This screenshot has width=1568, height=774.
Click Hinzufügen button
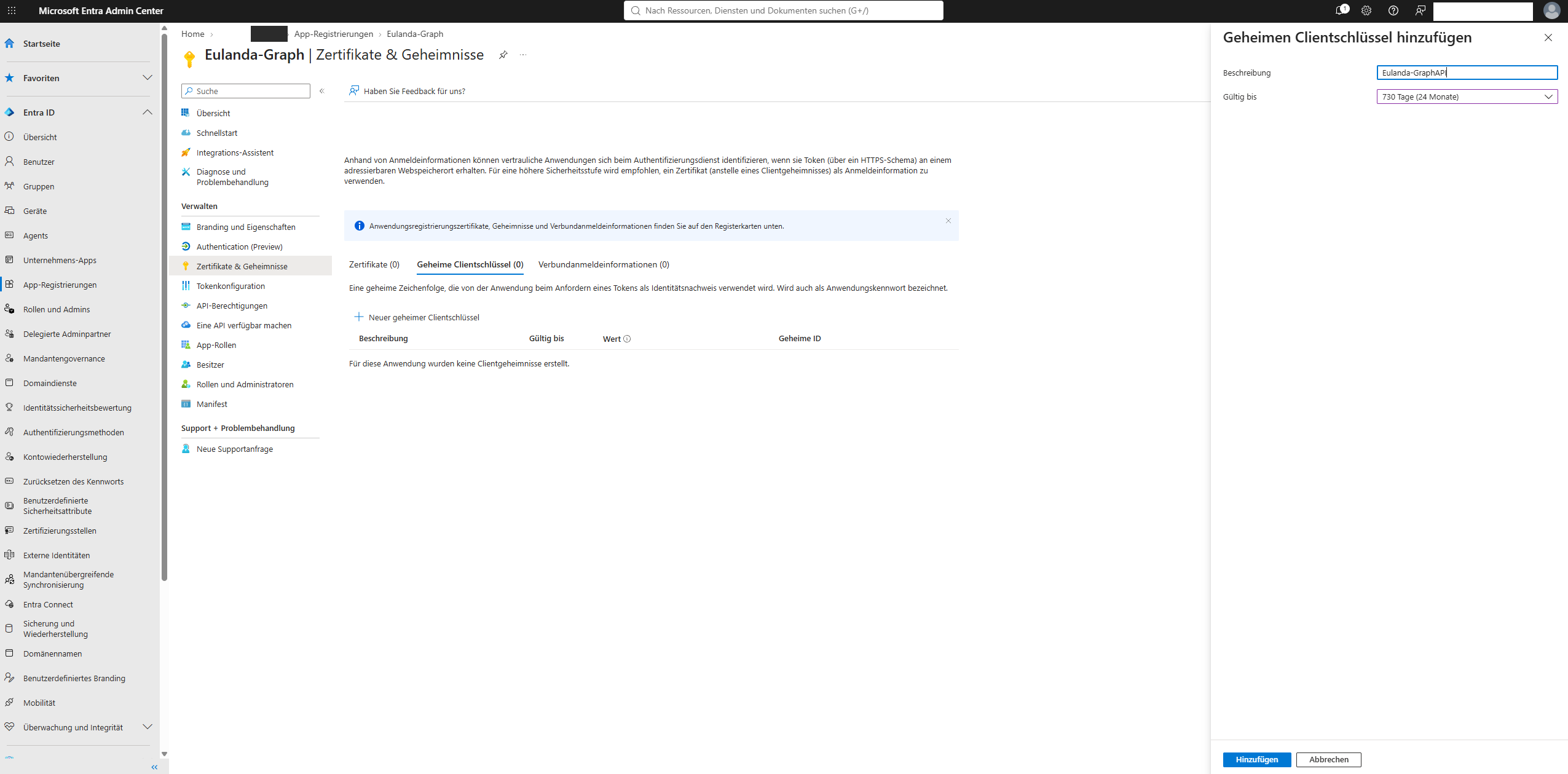click(1256, 759)
